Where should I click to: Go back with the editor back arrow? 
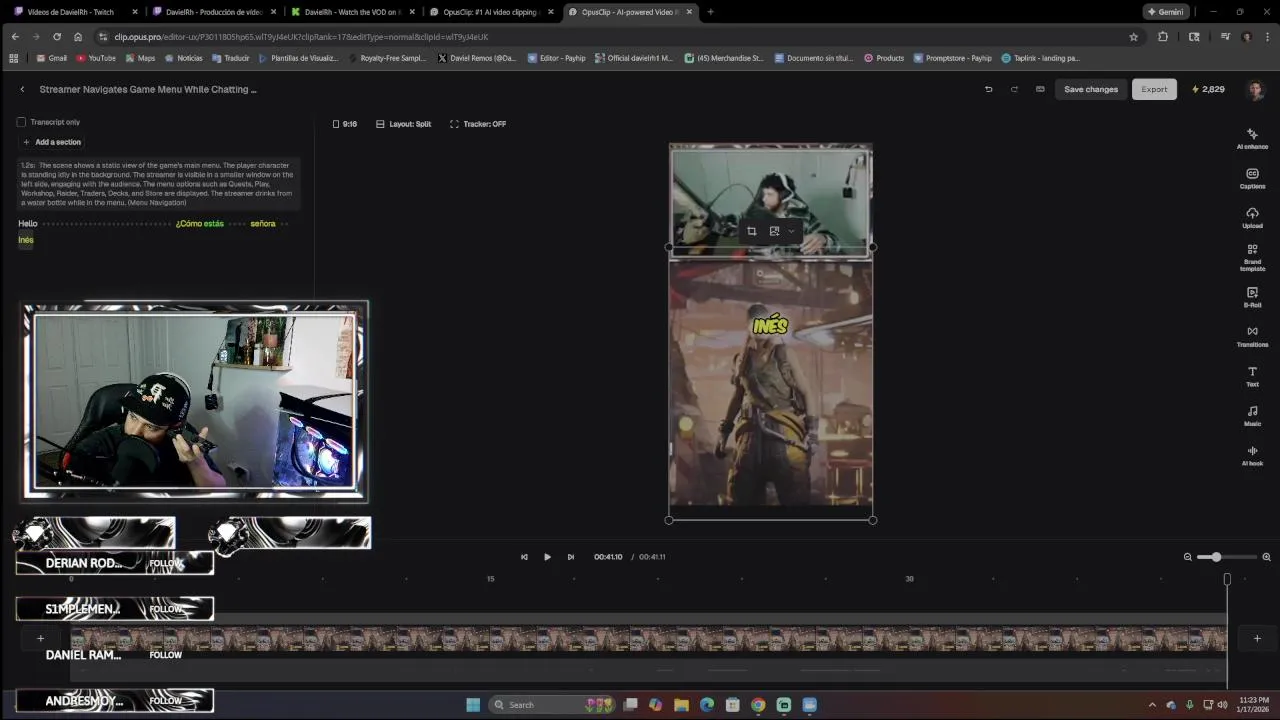[x=22, y=89]
